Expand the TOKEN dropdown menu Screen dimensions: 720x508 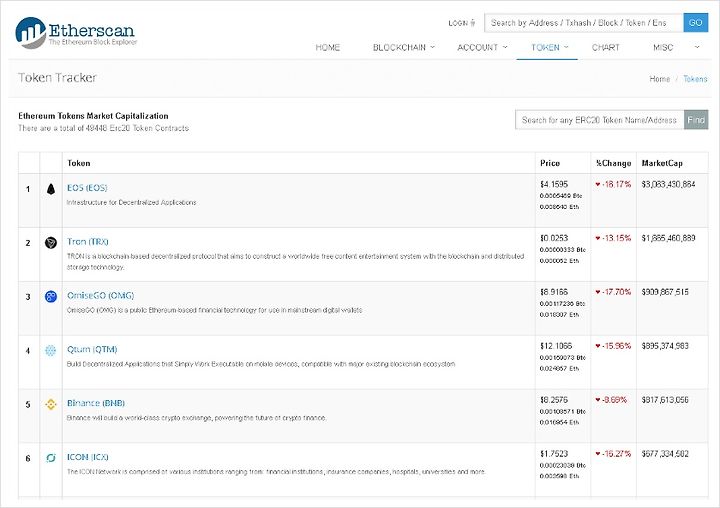[550, 47]
